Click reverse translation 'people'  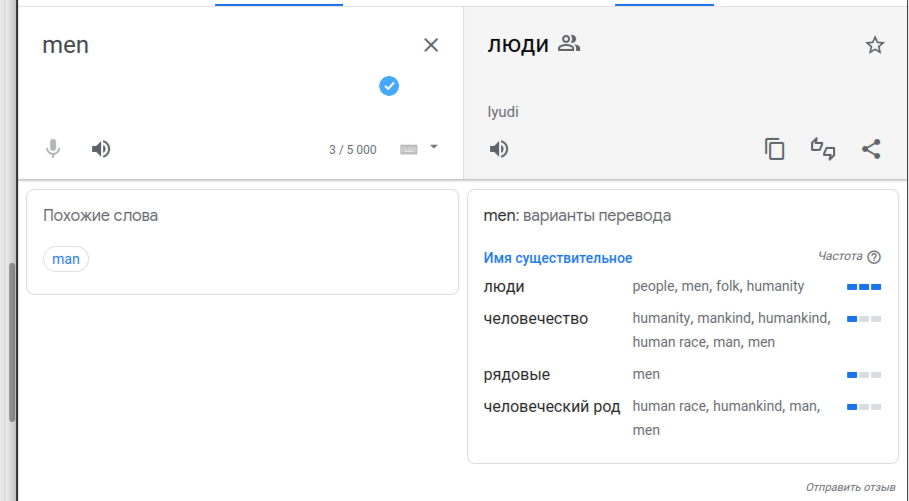point(655,286)
